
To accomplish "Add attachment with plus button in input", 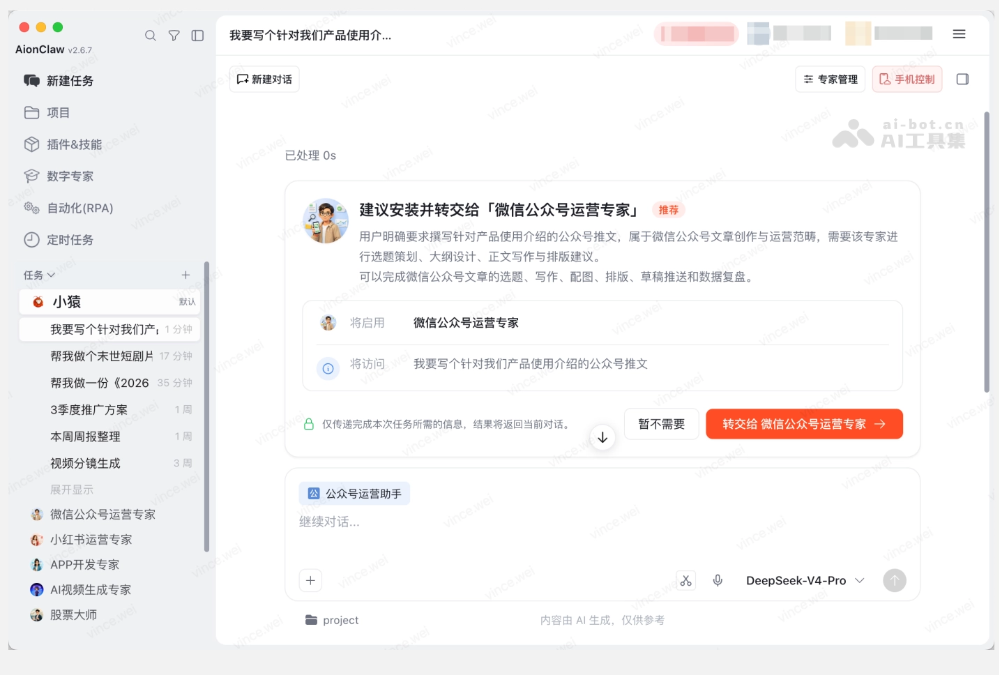I will coord(310,580).
